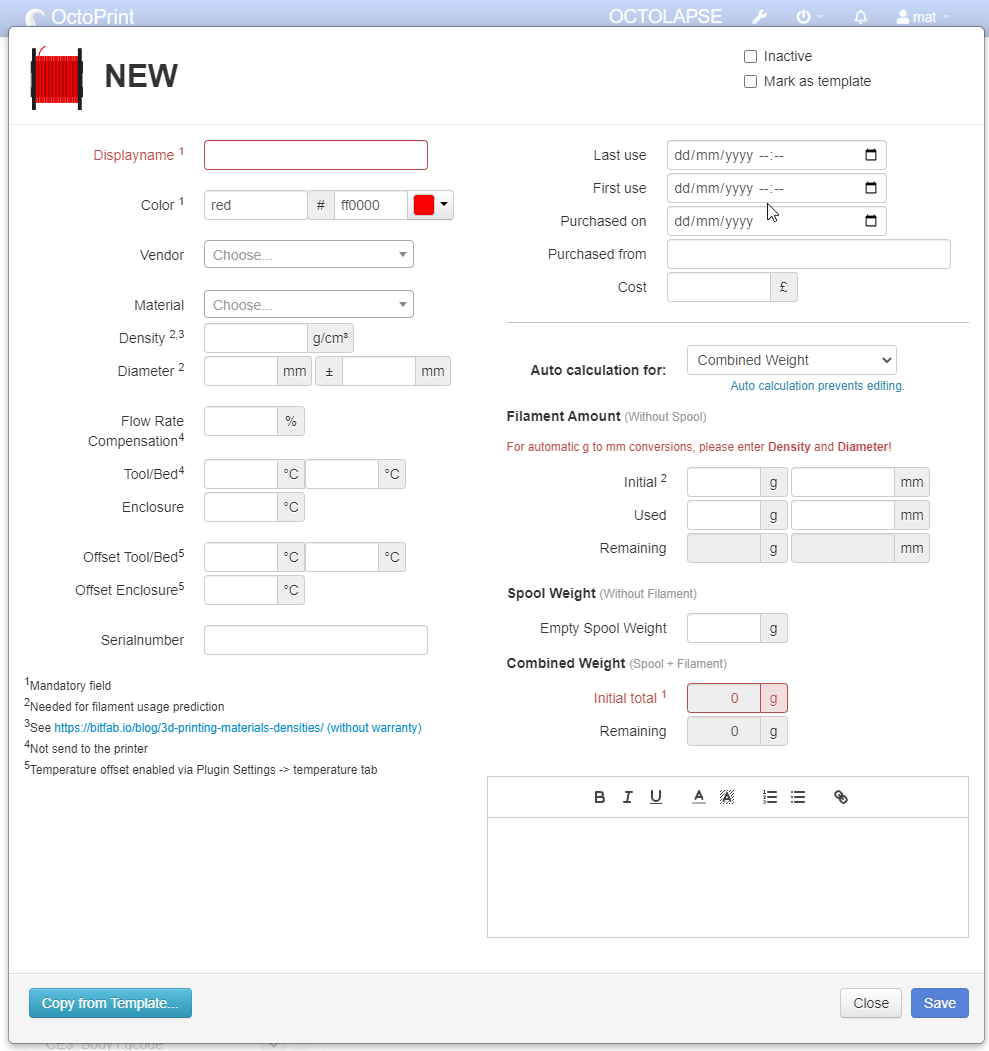Insert numbered list in notes editor
989x1051 pixels.
point(770,797)
